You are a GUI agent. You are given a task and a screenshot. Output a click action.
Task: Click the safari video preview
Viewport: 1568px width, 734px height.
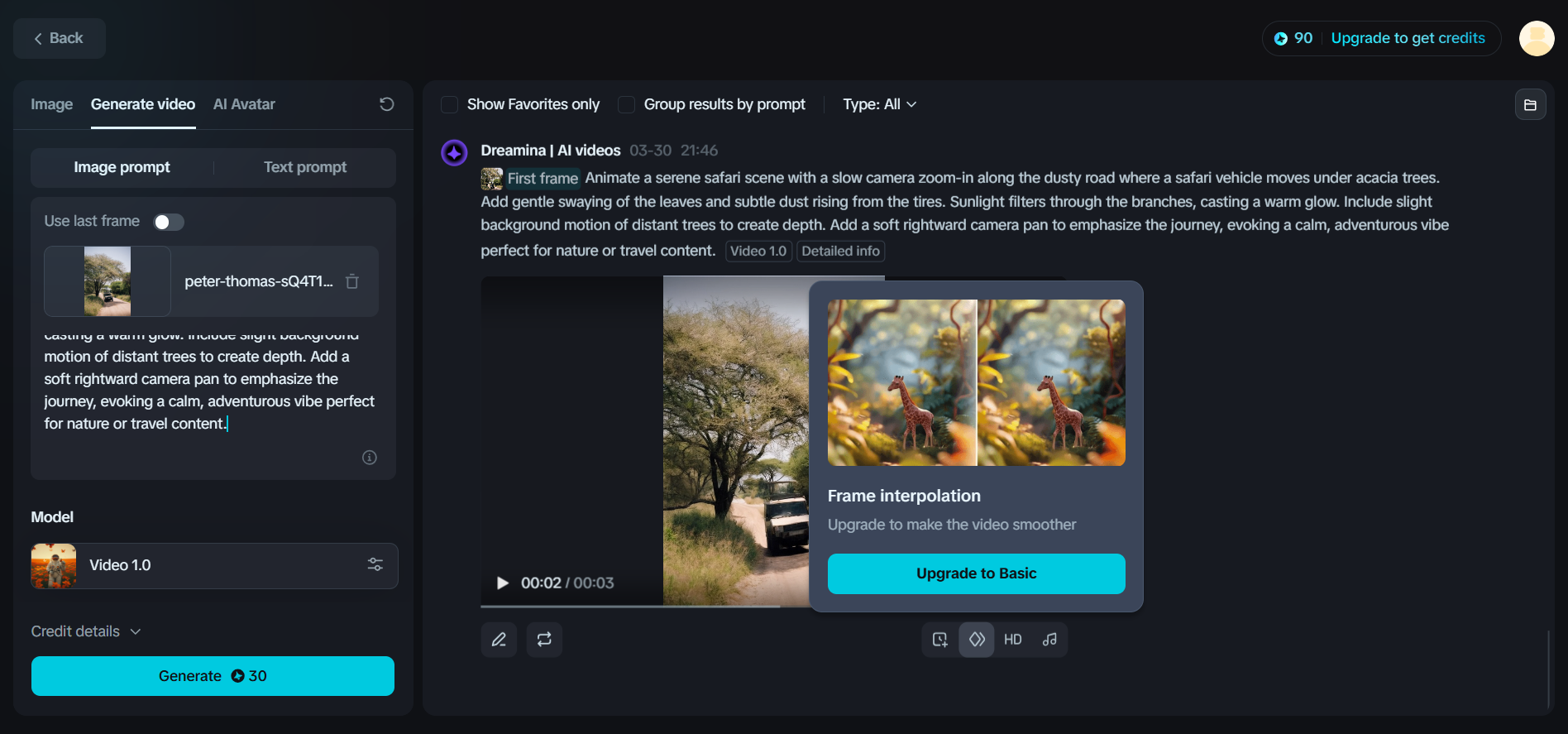[645, 441]
